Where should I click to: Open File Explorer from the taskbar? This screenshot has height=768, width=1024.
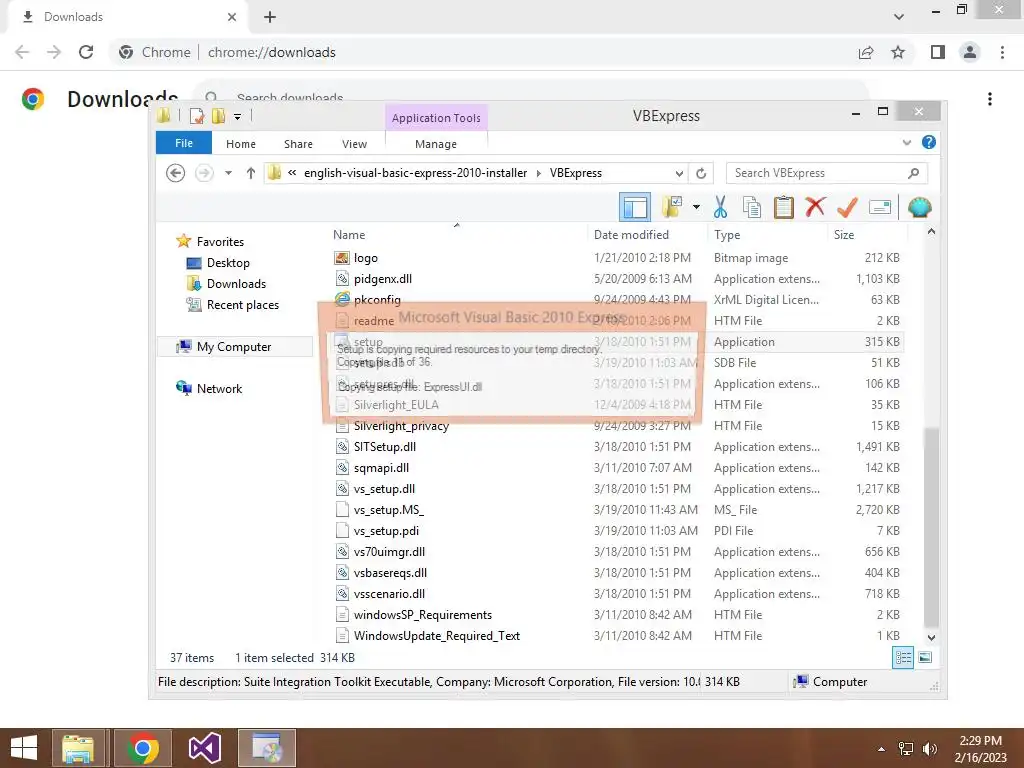pyautogui.click(x=78, y=748)
